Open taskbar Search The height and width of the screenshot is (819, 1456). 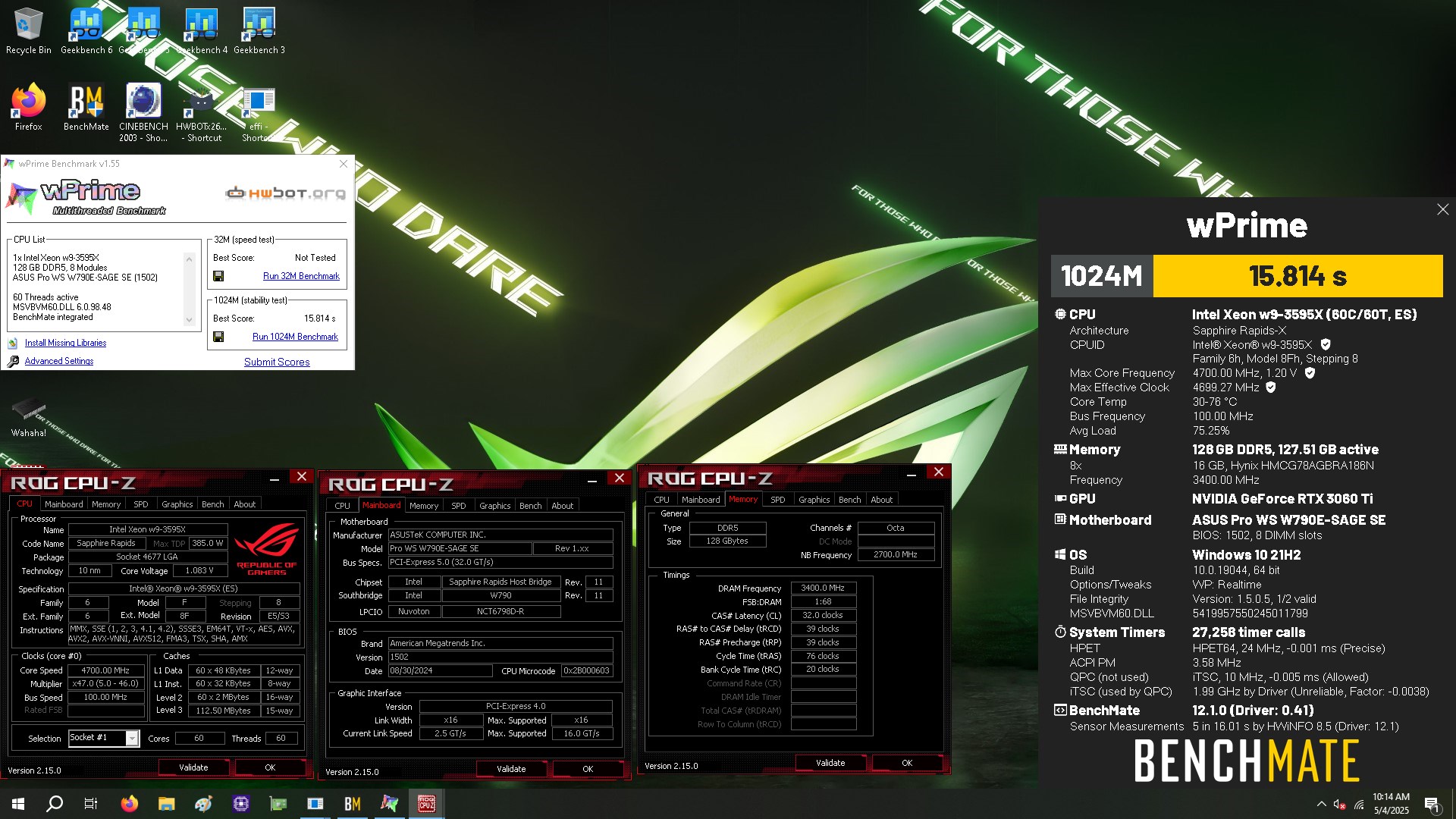[x=55, y=804]
